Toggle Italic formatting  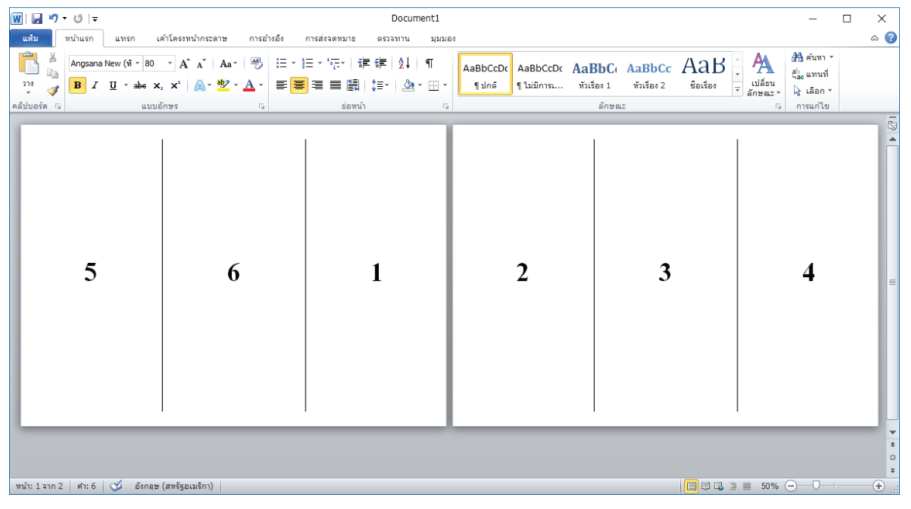tap(95, 86)
